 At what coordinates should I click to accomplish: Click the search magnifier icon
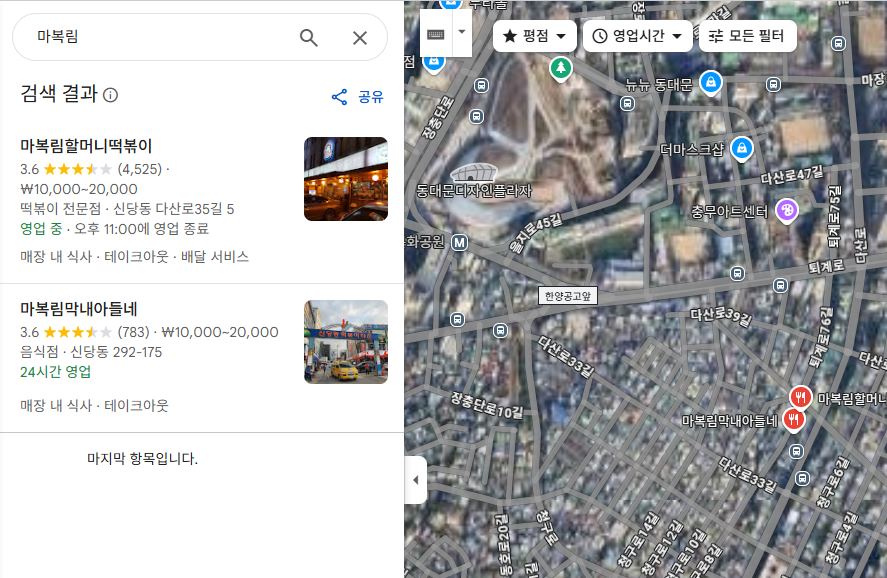308,38
